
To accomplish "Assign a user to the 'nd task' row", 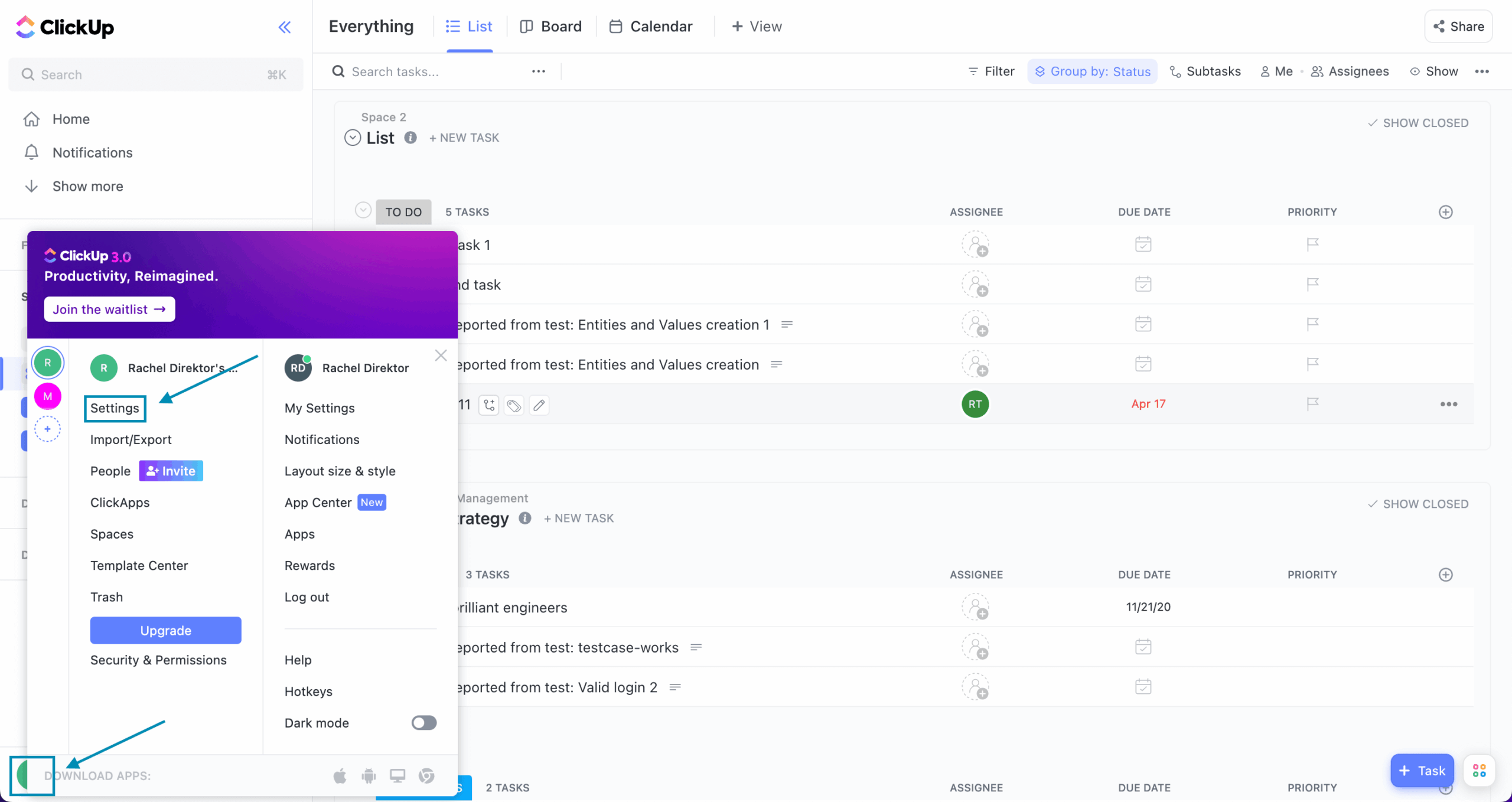I will (975, 284).
